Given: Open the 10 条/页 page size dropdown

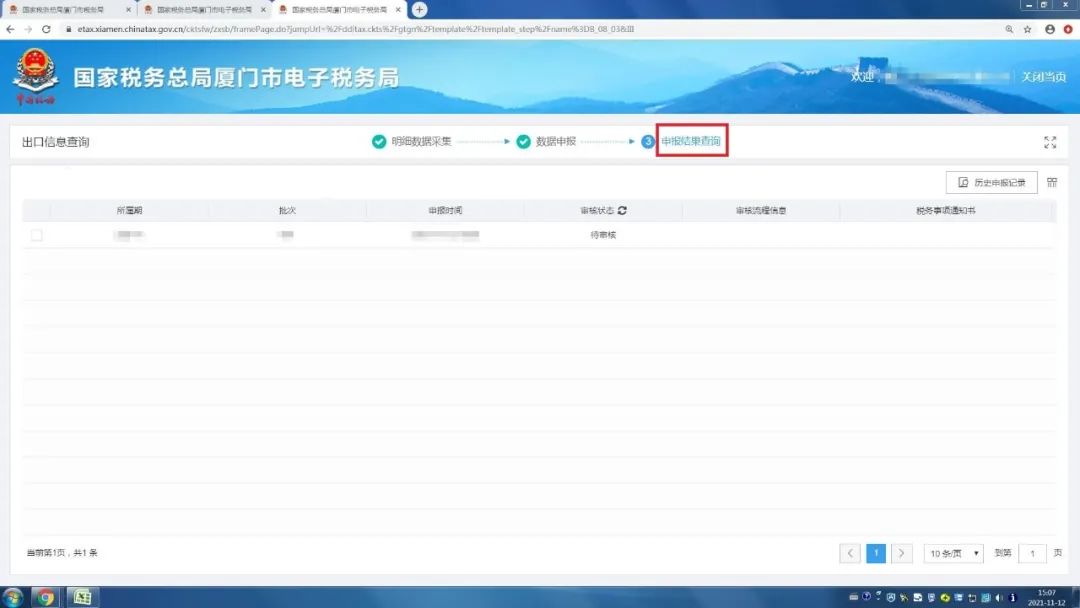Looking at the screenshot, I should [x=954, y=553].
